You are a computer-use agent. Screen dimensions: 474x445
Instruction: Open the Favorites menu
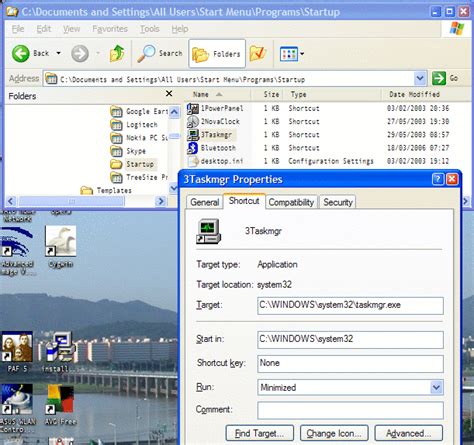click(110, 29)
